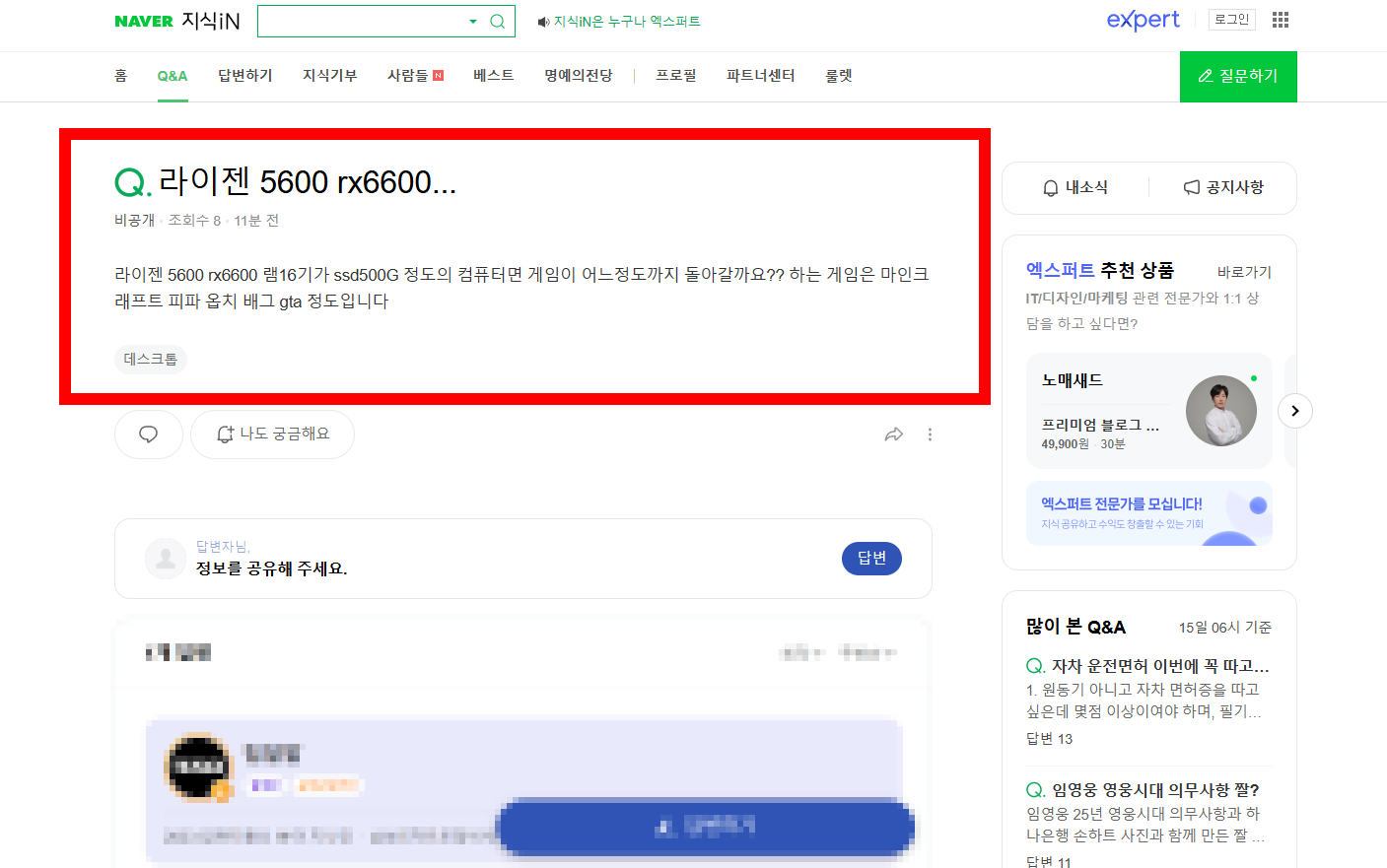Open the eXpert logo link

click(x=1144, y=20)
